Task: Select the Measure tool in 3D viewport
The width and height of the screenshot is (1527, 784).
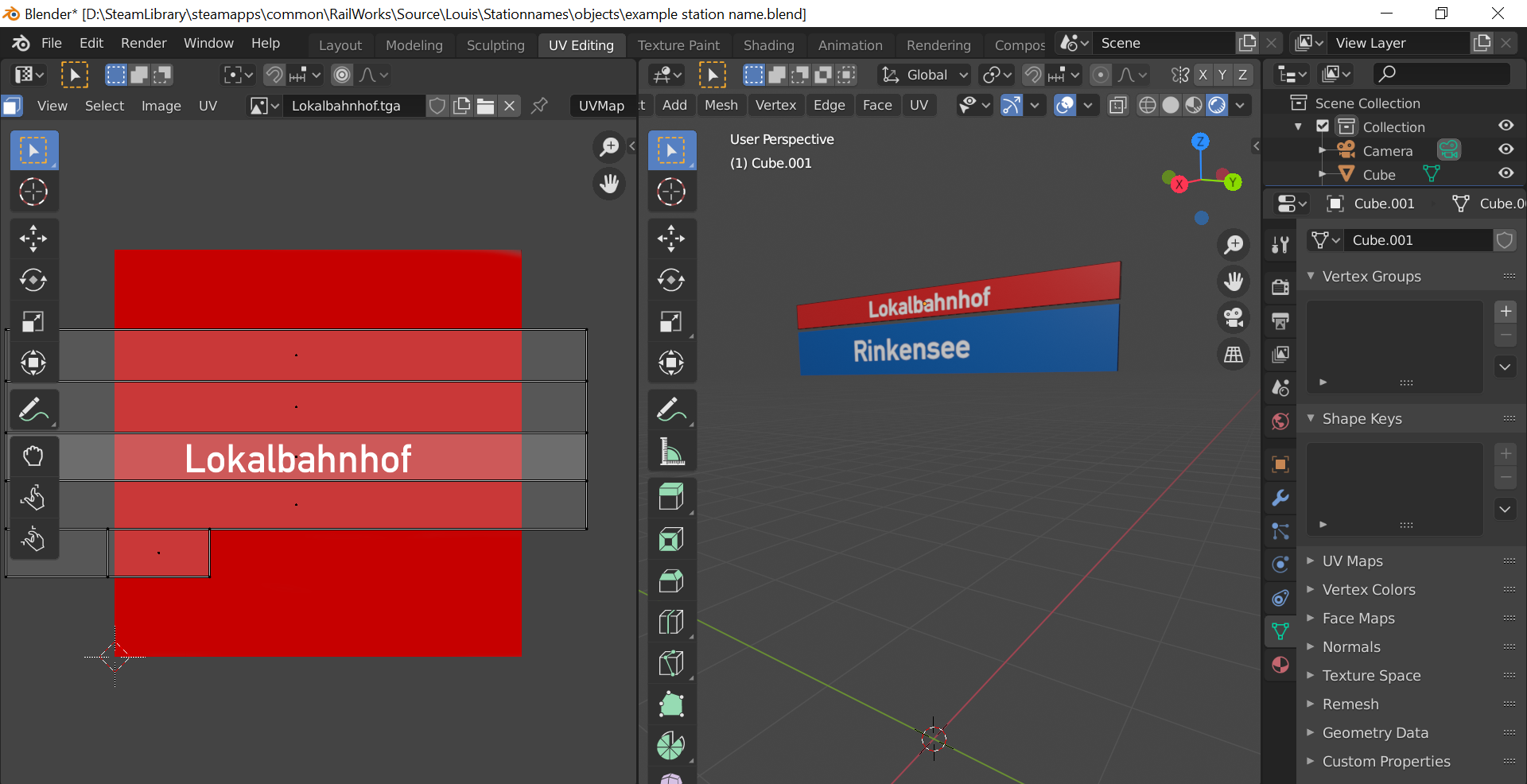Action: coord(671,452)
